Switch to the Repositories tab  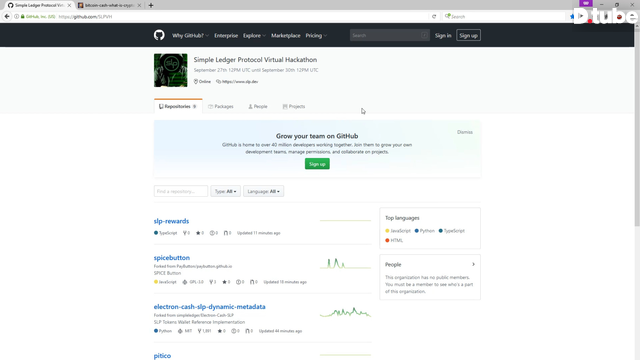(178, 106)
